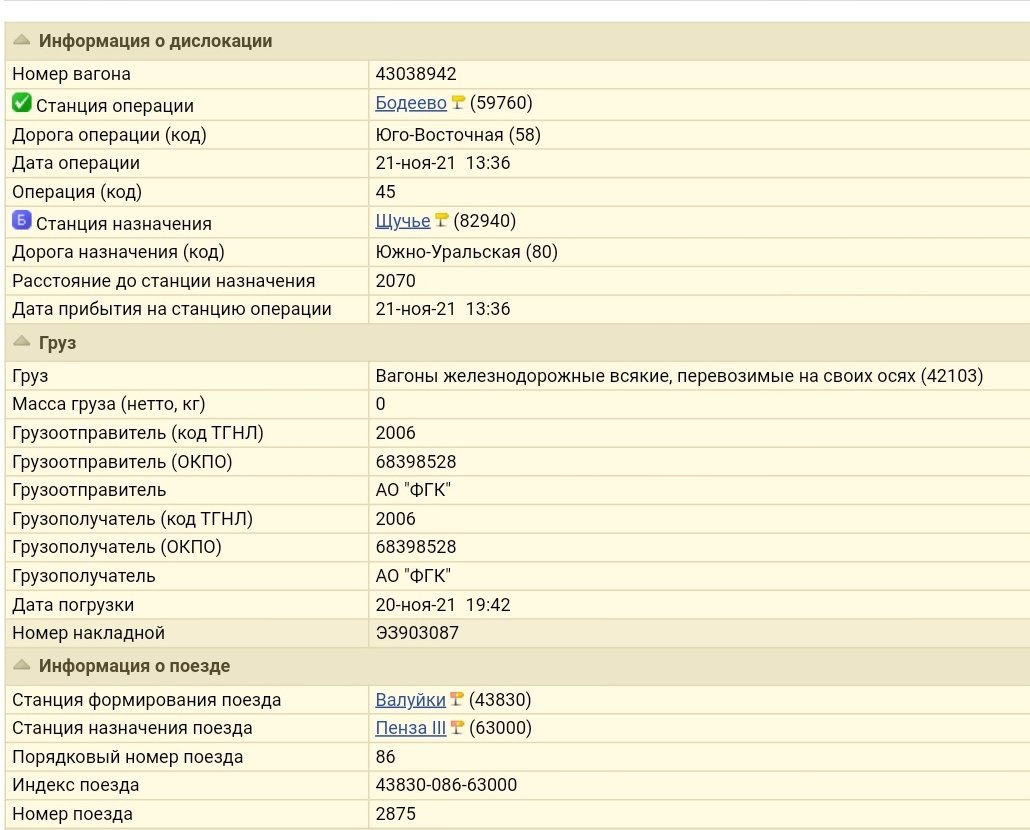
Task: Open the Щучье destination station link
Action: [x=402, y=221]
